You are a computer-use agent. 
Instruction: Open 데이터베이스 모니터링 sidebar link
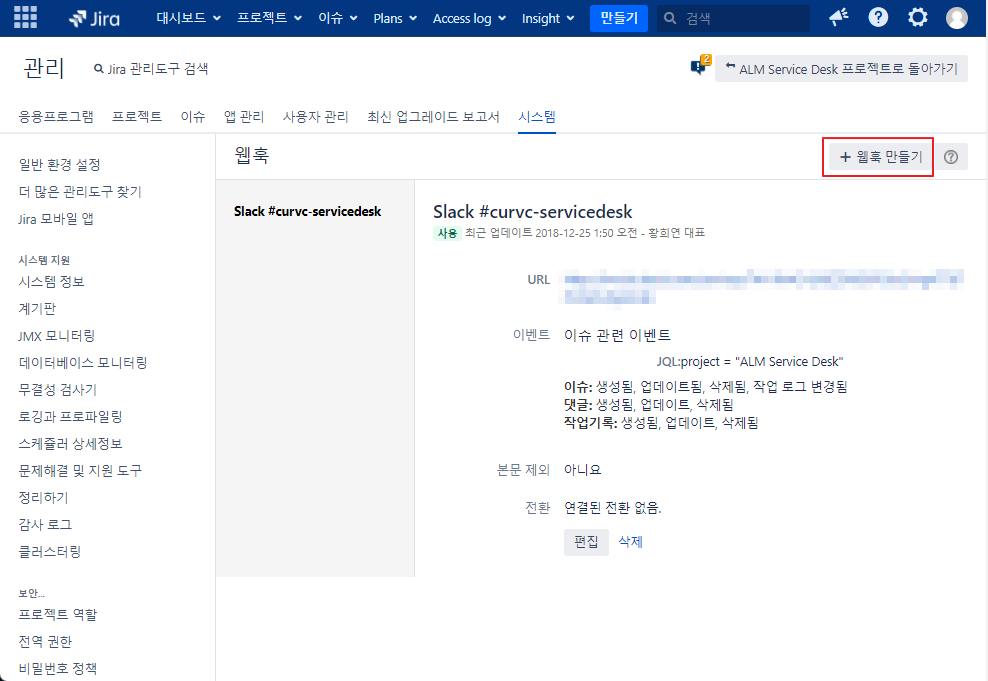pos(83,362)
